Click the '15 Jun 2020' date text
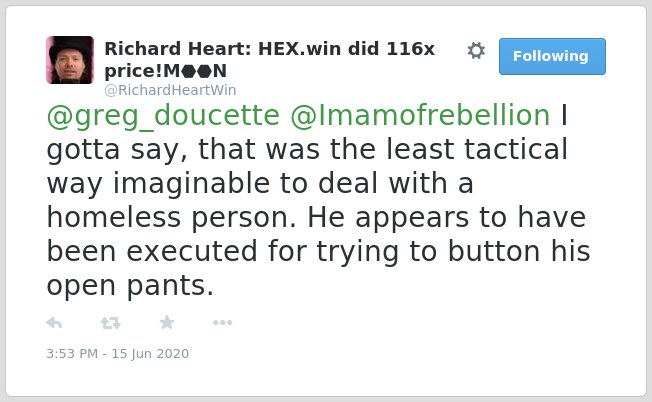The image size is (652, 402). (x=150, y=354)
